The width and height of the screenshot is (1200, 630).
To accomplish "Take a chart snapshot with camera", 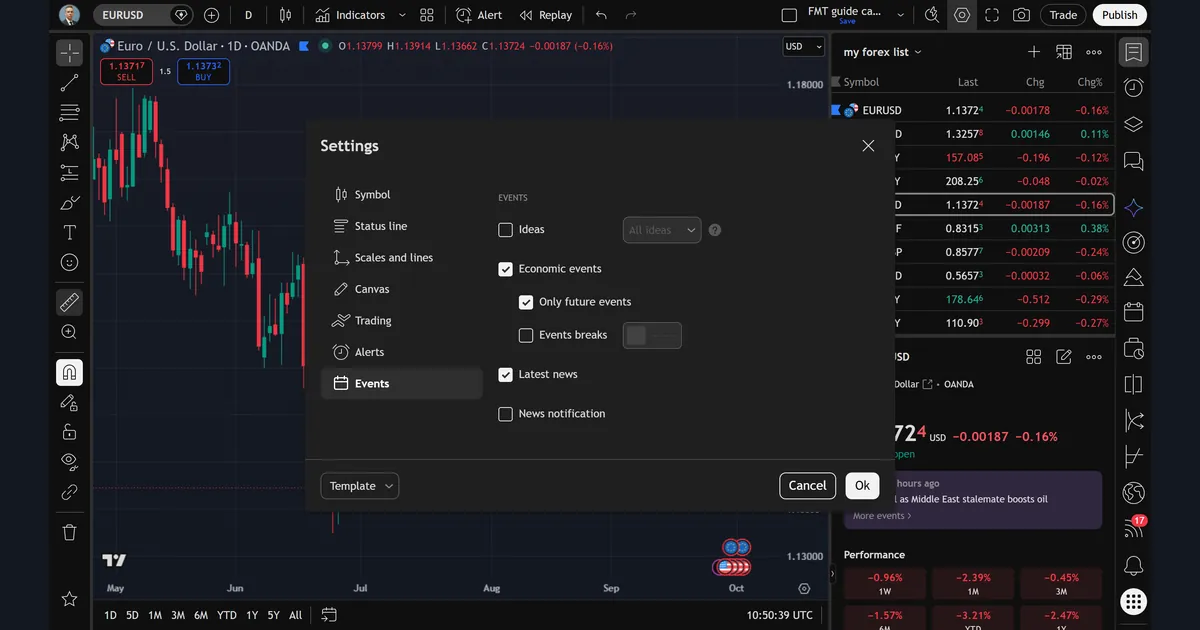I will point(1021,15).
